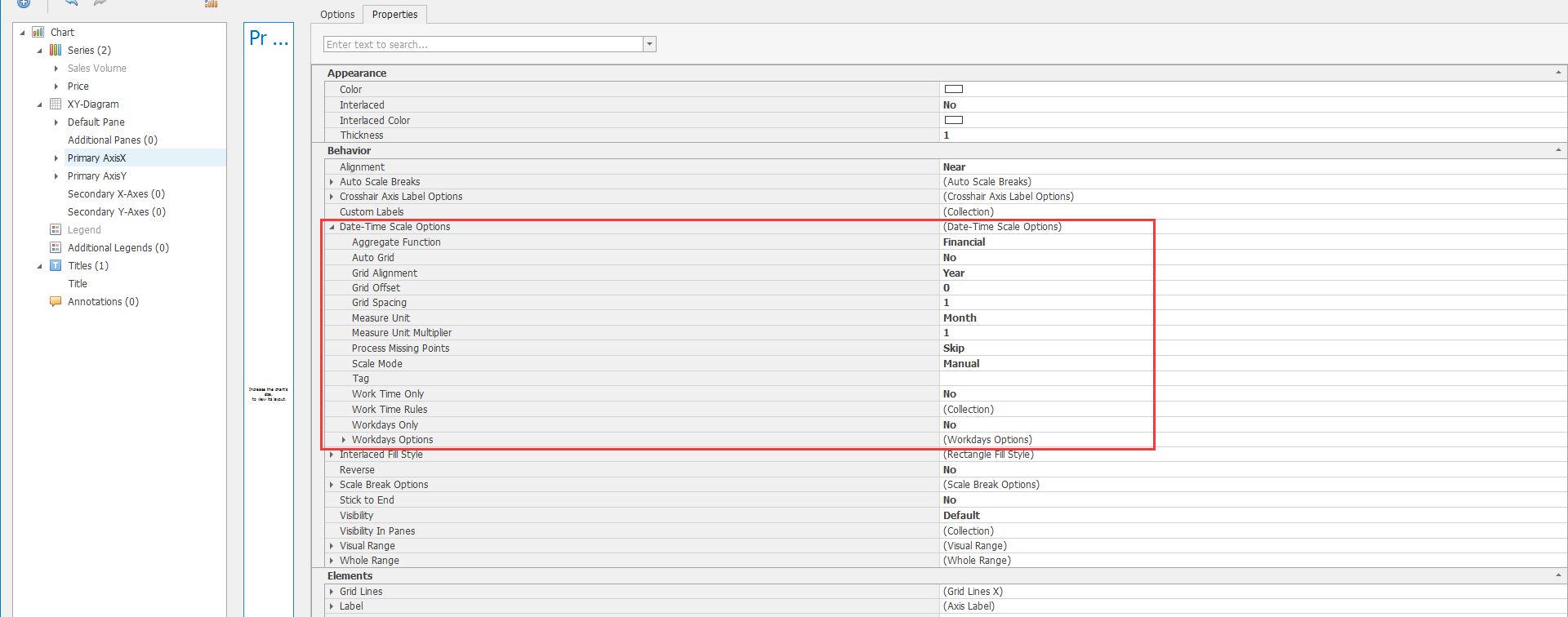The width and height of the screenshot is (1568, 617).
Task: Click the Series (2) bar icon
Action: click(x=56, y=51)
